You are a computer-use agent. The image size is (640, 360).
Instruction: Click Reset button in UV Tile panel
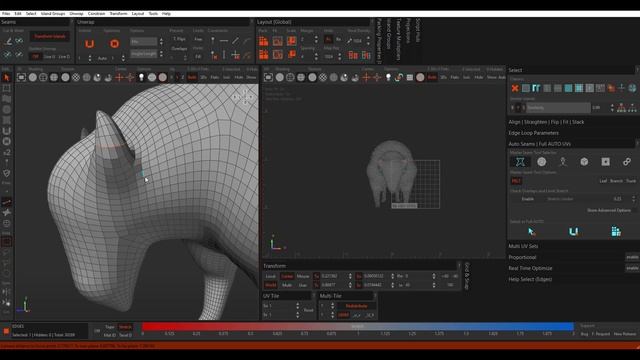309,310
